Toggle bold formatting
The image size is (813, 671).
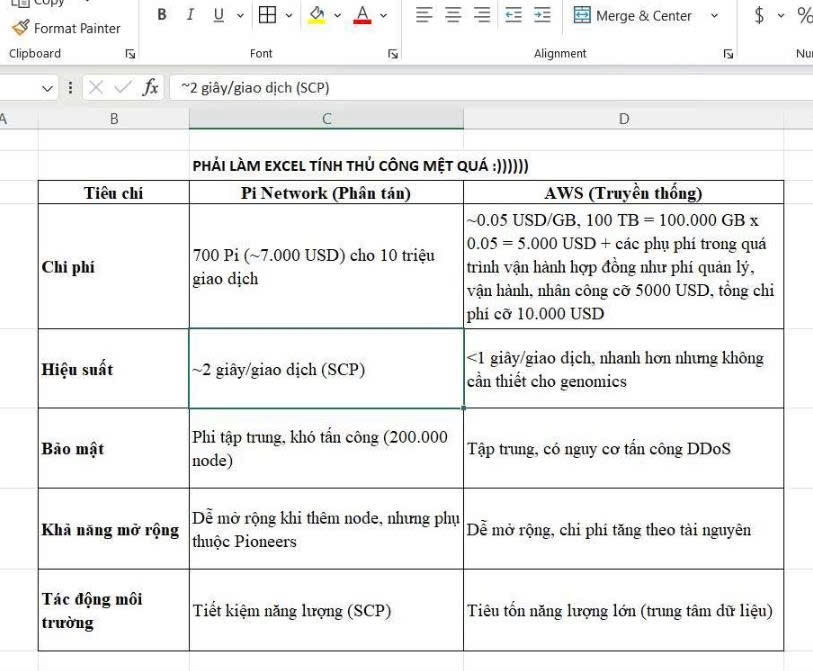tap(162, 15)
